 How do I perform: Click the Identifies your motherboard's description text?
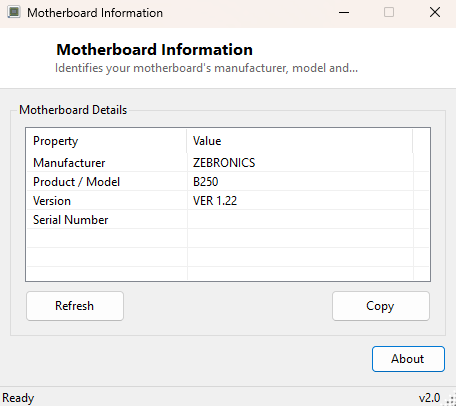pos(206,68)
